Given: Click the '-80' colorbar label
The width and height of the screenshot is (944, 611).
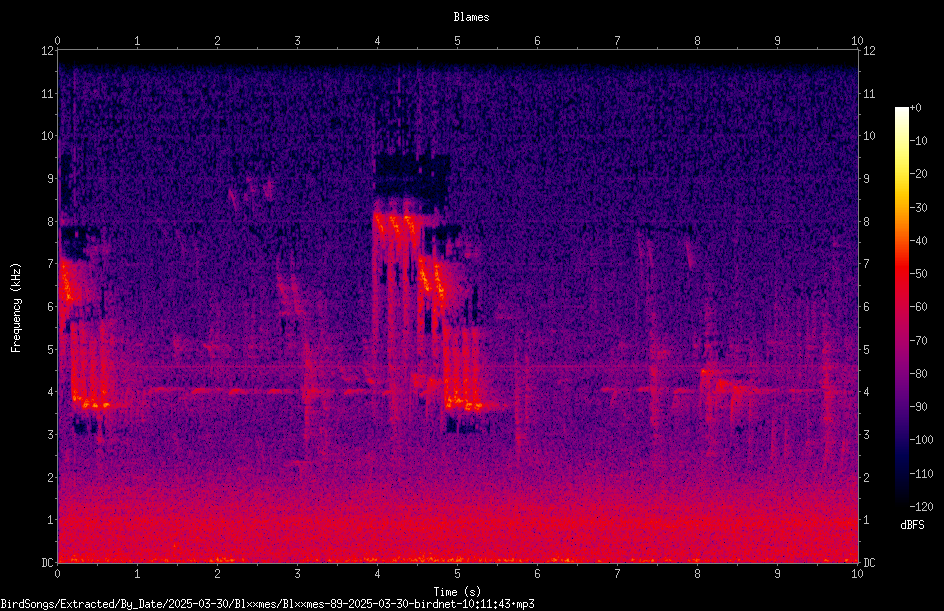Looking at the screenshot, I should (918, 374).
